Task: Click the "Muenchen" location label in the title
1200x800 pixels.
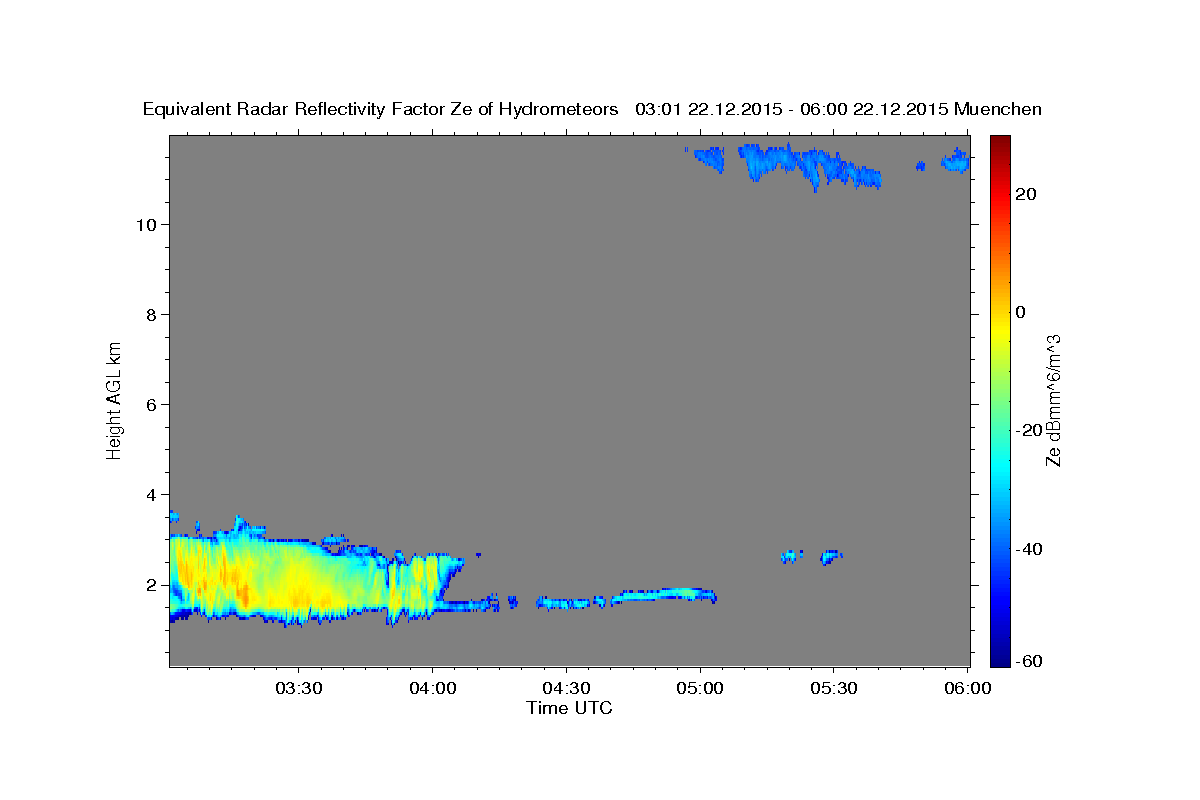Action: 998,109
